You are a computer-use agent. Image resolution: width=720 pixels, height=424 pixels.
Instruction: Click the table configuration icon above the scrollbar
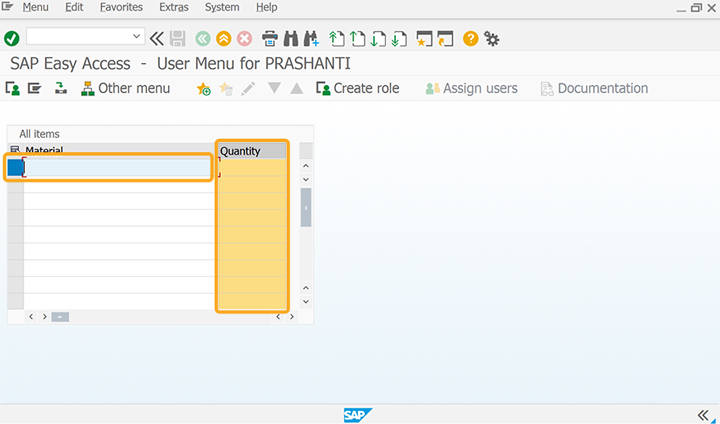click(x=306, y=150)
